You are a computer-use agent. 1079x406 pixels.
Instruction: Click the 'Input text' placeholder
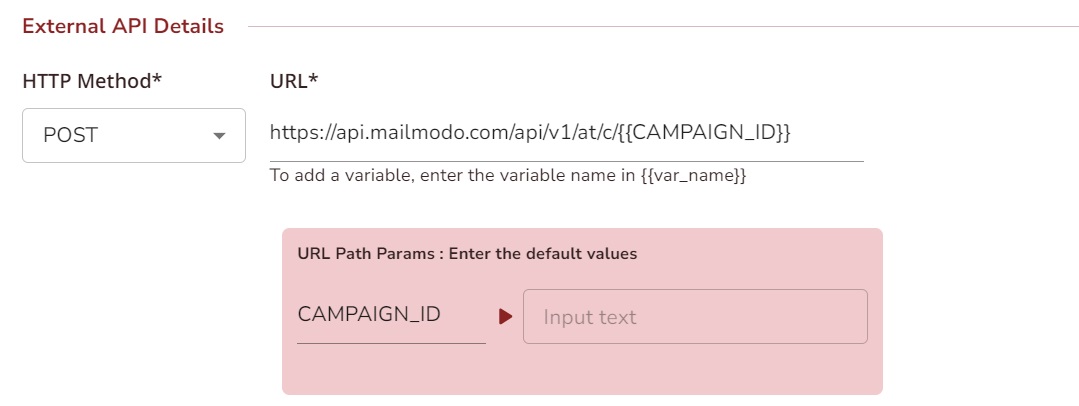coord(590,318)
